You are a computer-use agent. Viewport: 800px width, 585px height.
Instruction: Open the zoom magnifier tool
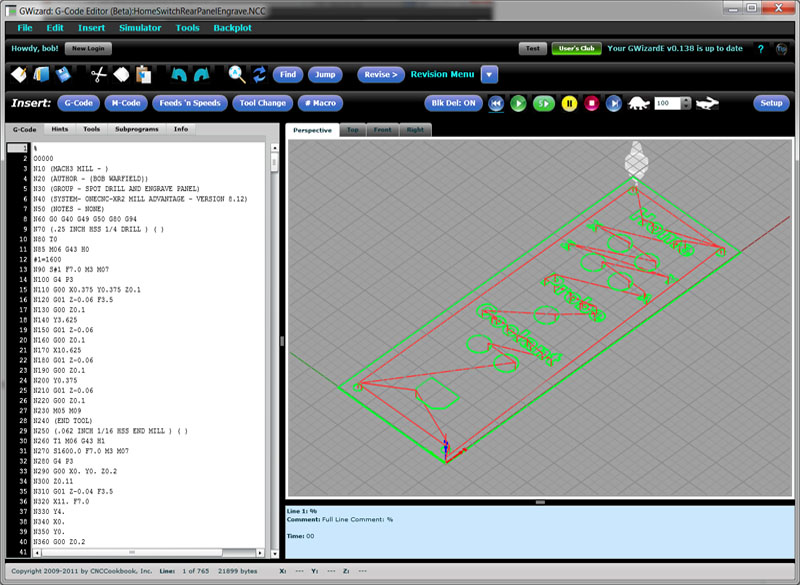pos(235,74)
